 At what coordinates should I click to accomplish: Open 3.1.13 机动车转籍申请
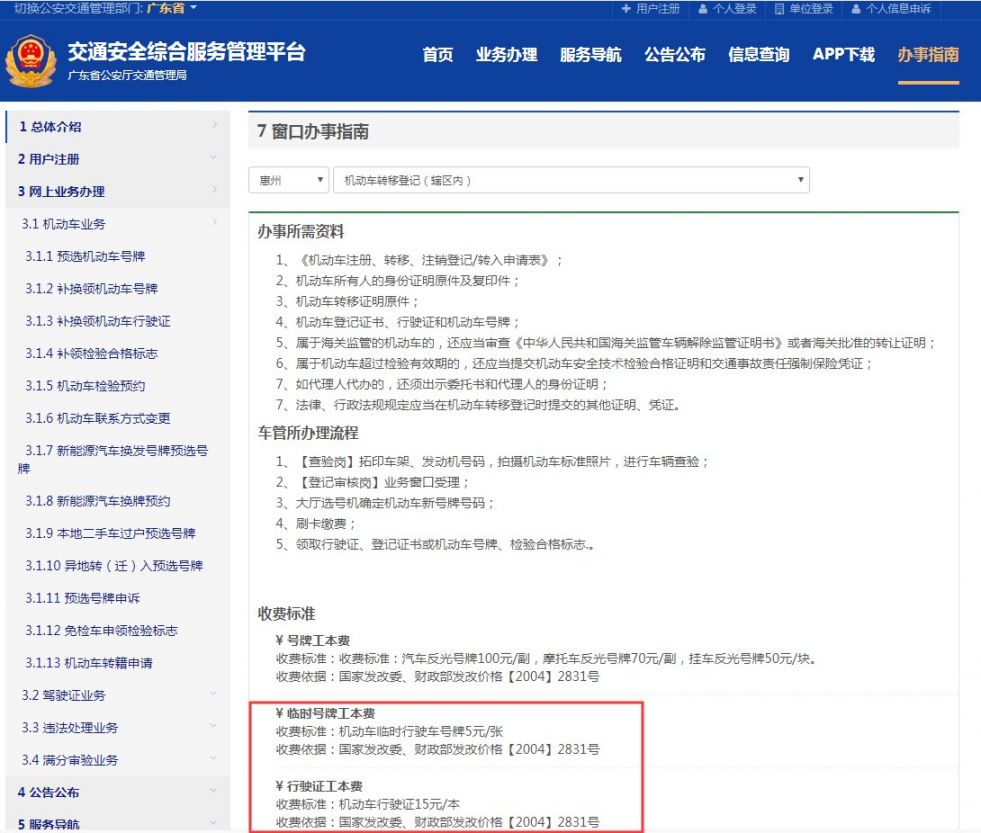pos(89,663)
